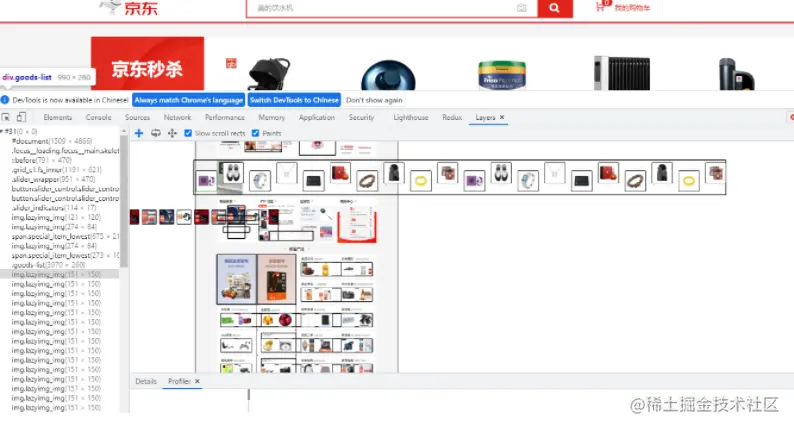Click Always match Chrome's language button
794x429 pixels.
pos(188,100)
